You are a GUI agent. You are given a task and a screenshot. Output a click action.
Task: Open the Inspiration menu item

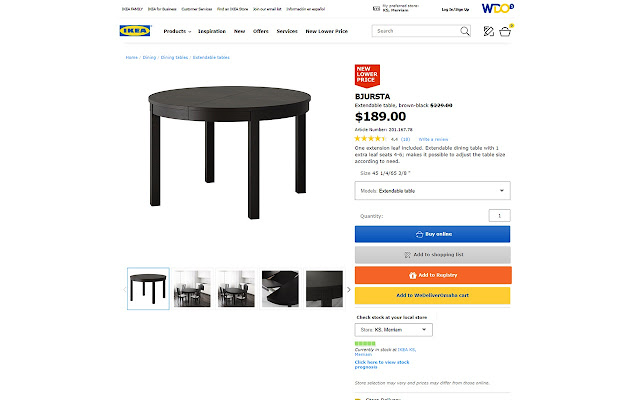(212, 31)
